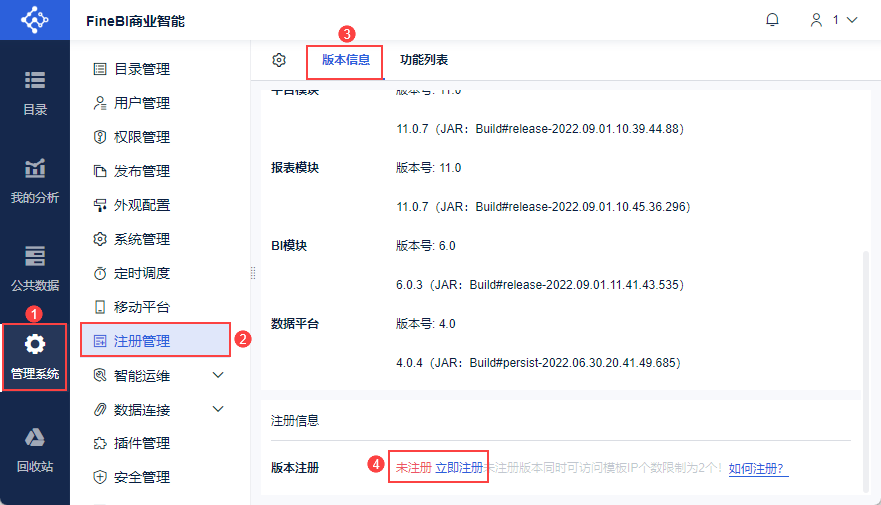Click 移动平台 phone icon
The image size is (881, 505).
[x=100, y=307]
